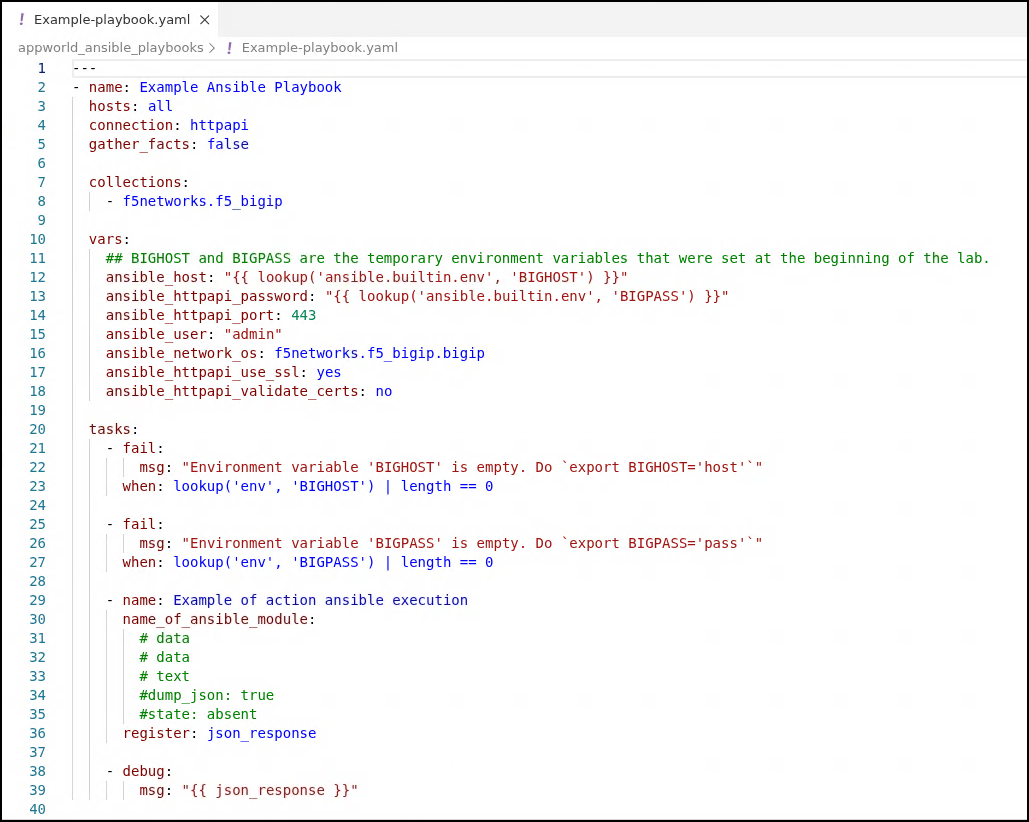The width and height of the screenshot is (1029, 822).
Task: Click 'yes' value of ansible_httpapi_use_ssl
Action: [329, 373]
